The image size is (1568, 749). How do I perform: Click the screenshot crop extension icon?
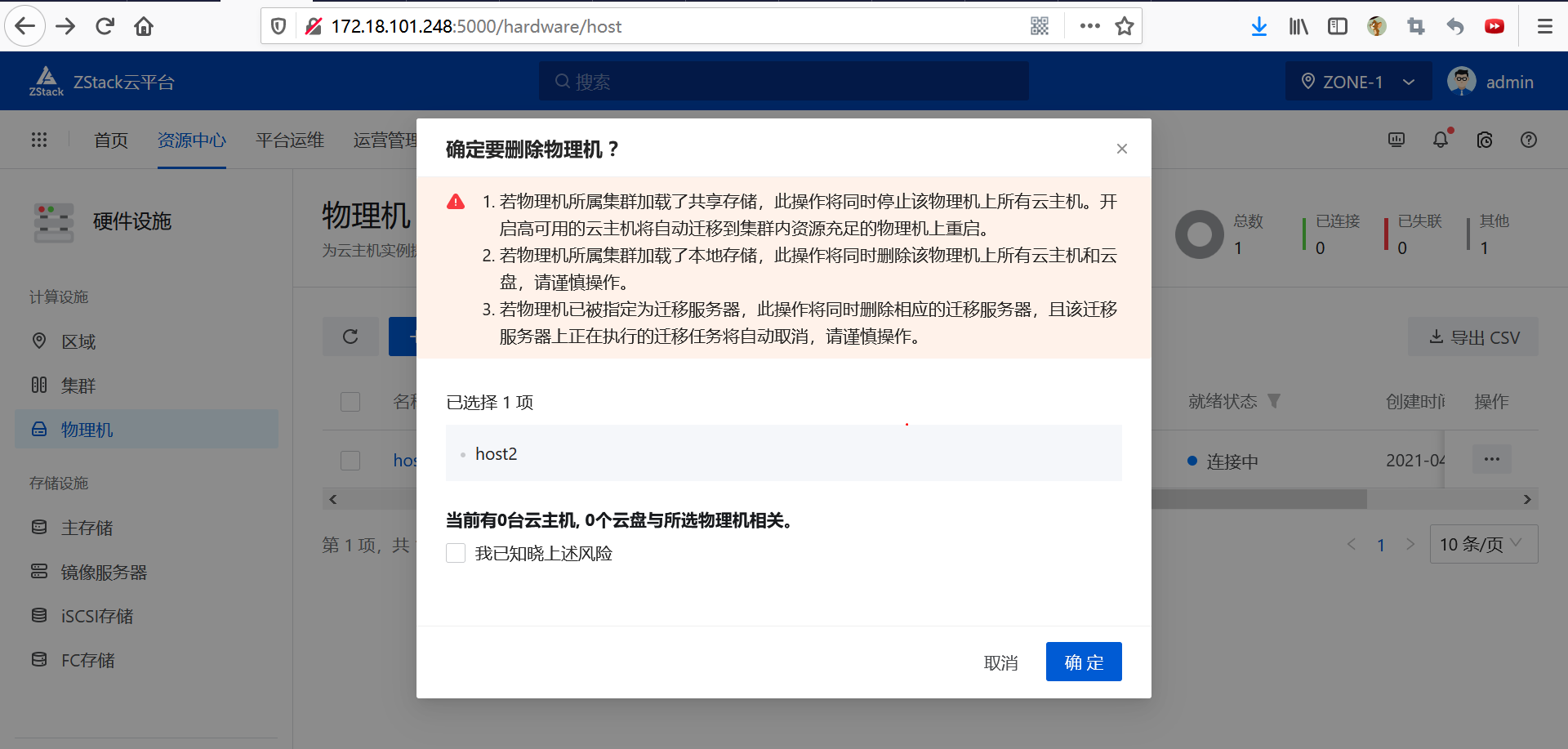1416,26
